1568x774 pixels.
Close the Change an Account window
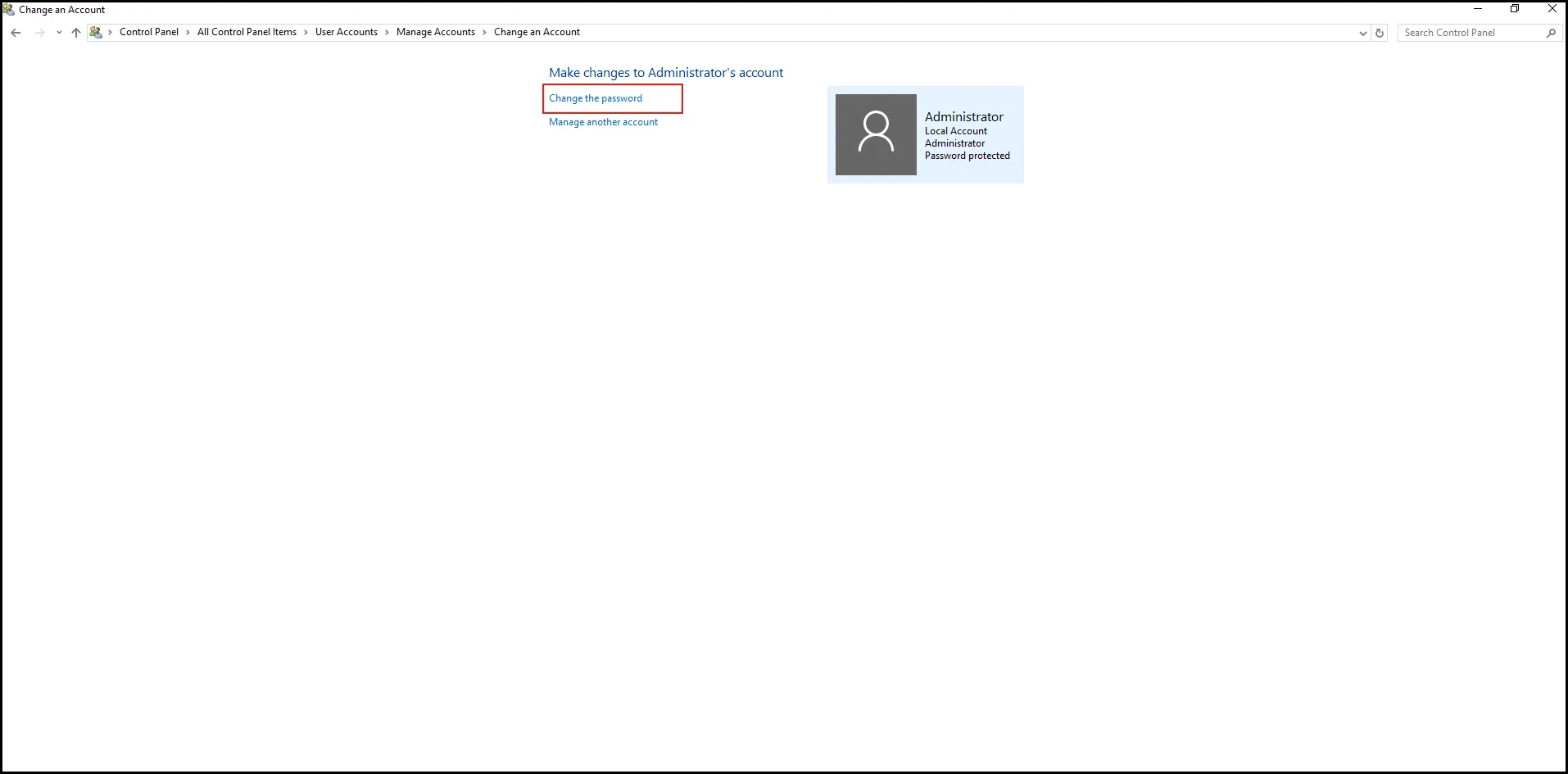pyautogui.click(x=1552, y=9)
